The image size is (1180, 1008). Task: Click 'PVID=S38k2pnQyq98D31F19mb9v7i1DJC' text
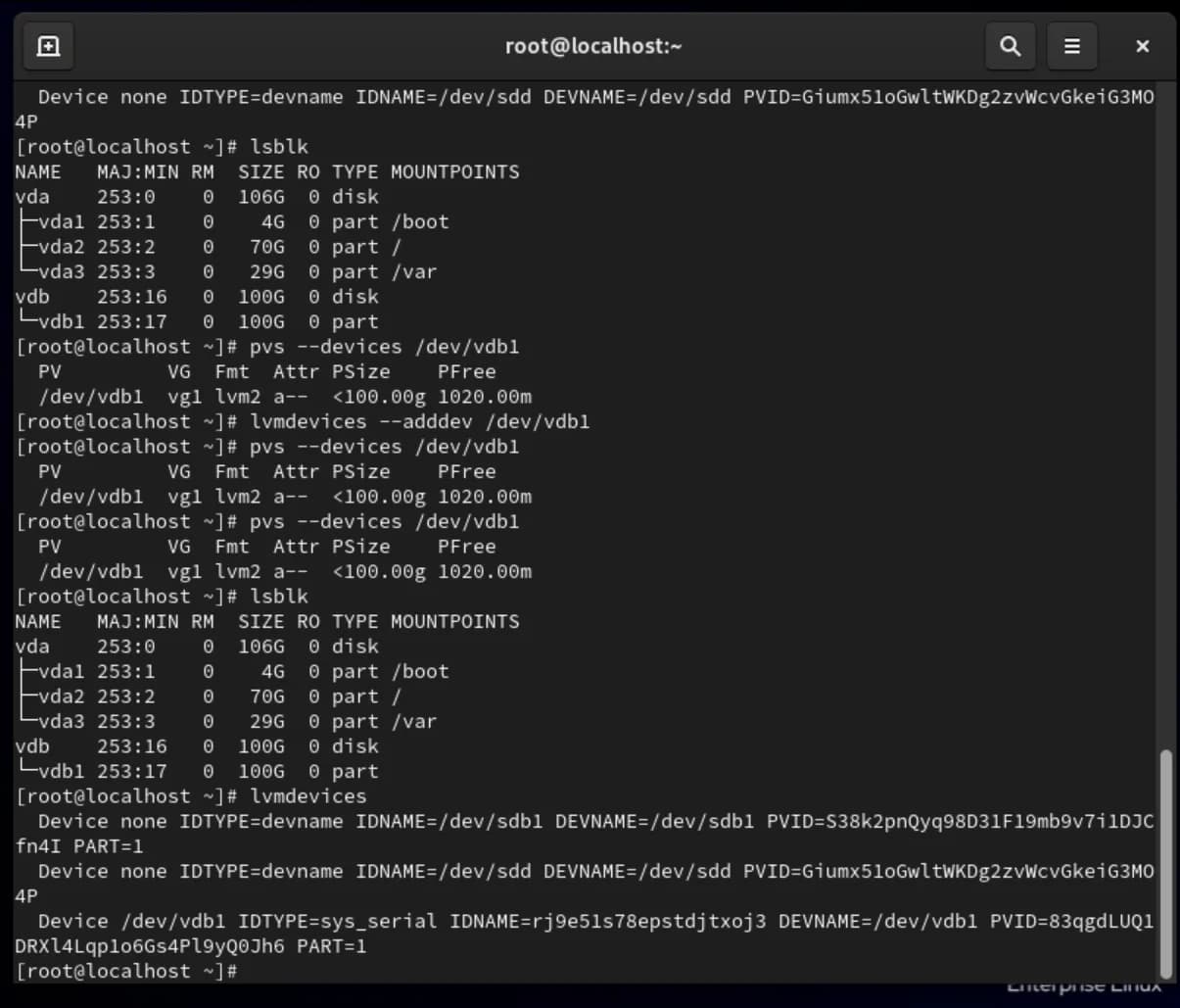coord(961,821)
